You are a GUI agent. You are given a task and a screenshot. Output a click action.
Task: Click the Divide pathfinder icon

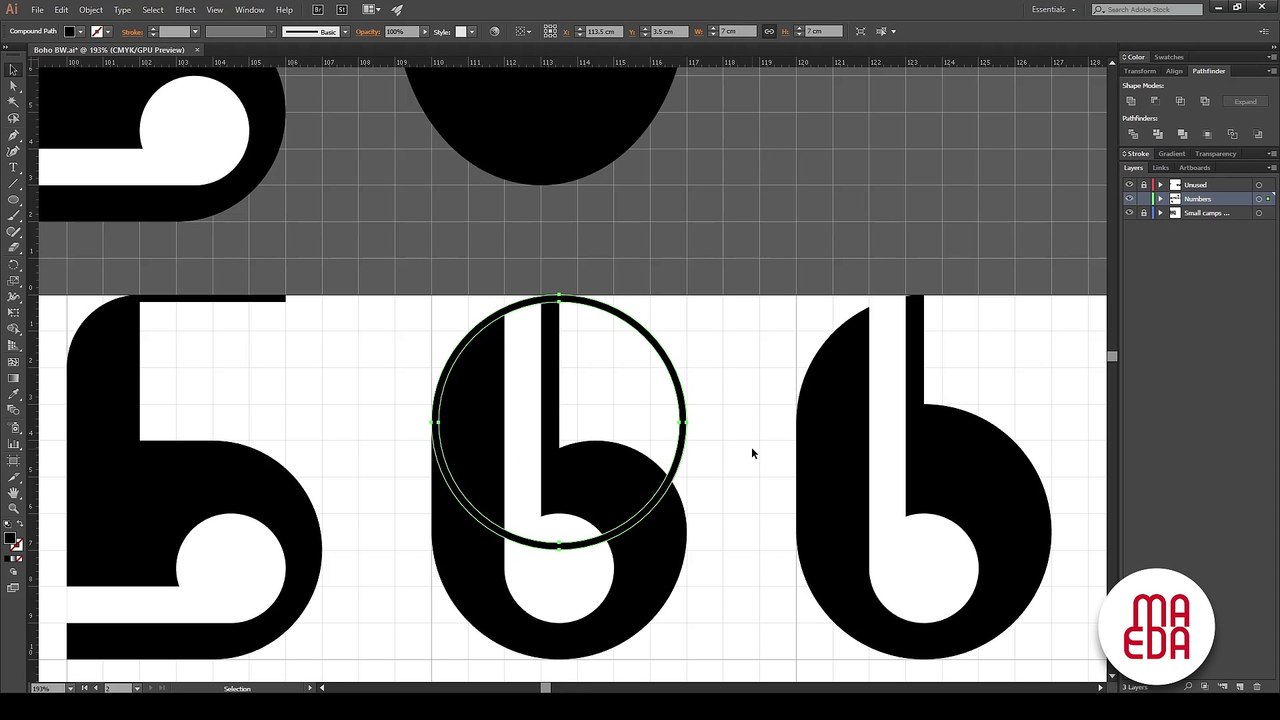[x=1133, y=134]
